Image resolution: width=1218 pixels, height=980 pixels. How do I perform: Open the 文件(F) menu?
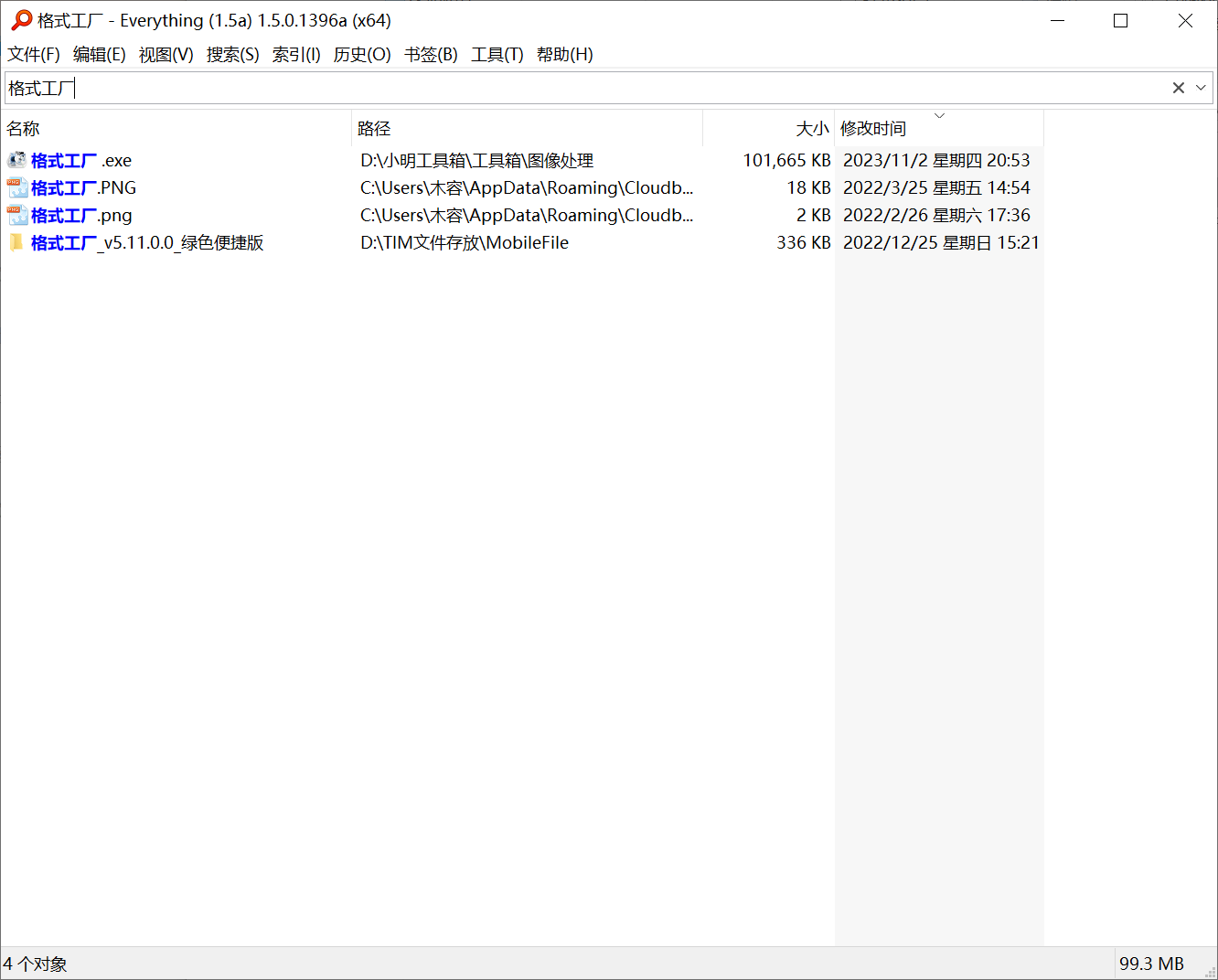click(x=34, y=55)
